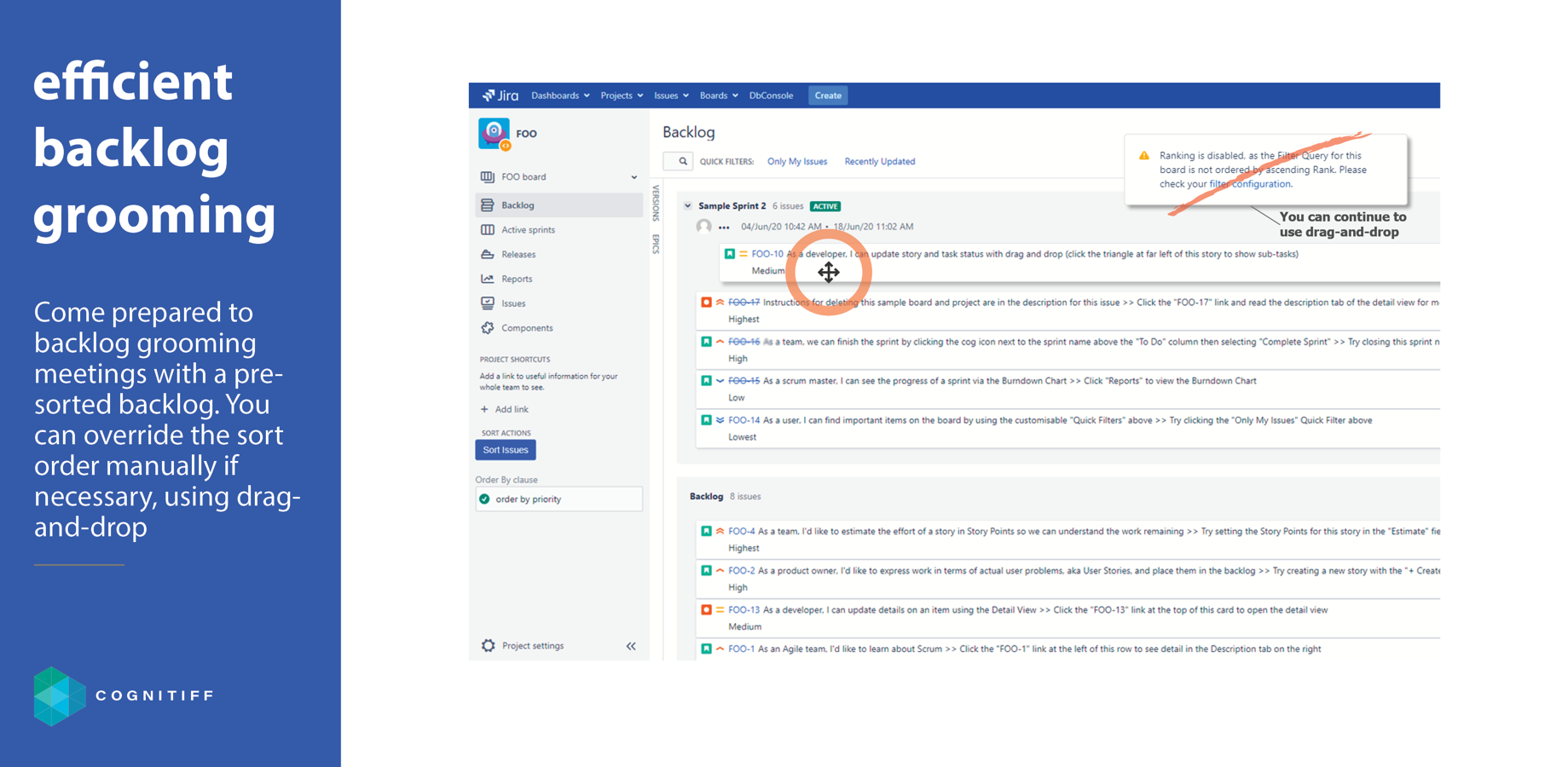The height and width of the screenshot is (767, 1568).
Task: Open the Issues top menu
Action: tap(671, 95)
